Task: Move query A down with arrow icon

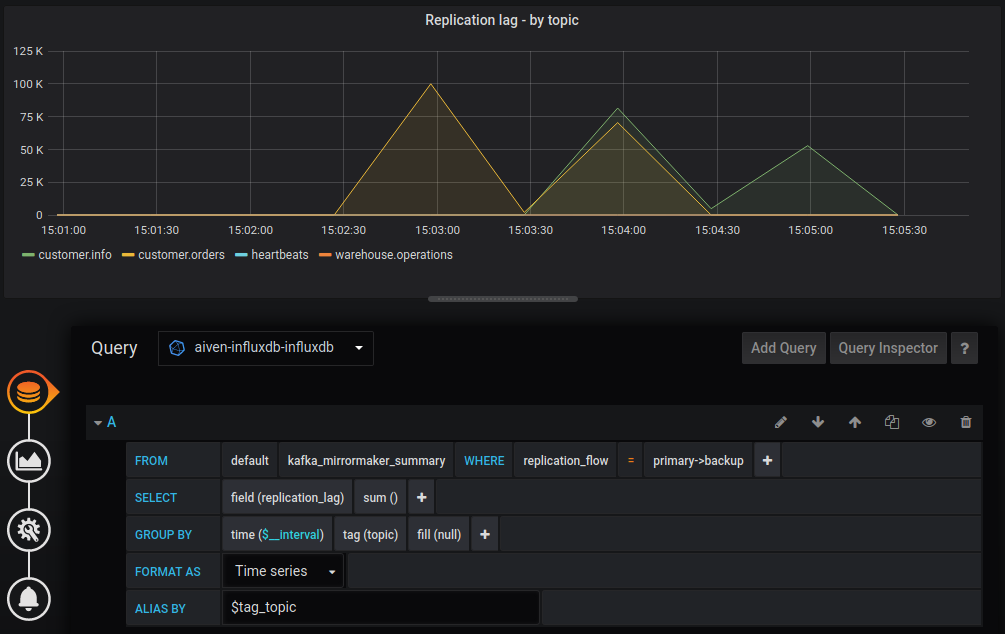Action: 818,422
